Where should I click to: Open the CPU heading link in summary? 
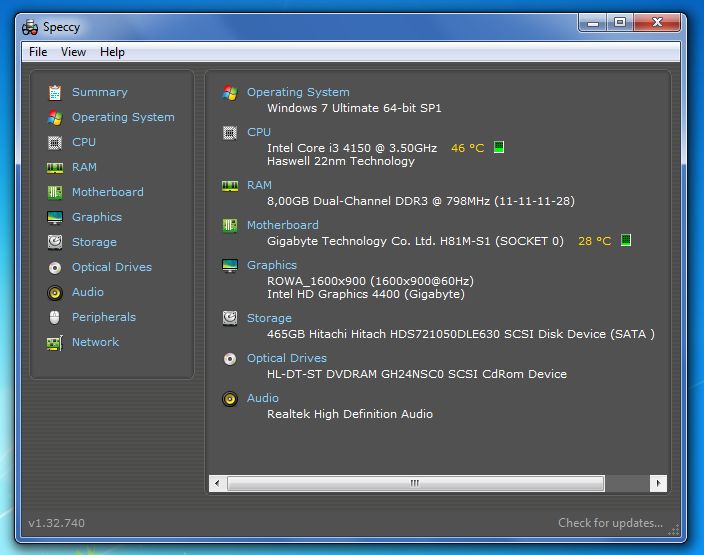tap(259, 132)
